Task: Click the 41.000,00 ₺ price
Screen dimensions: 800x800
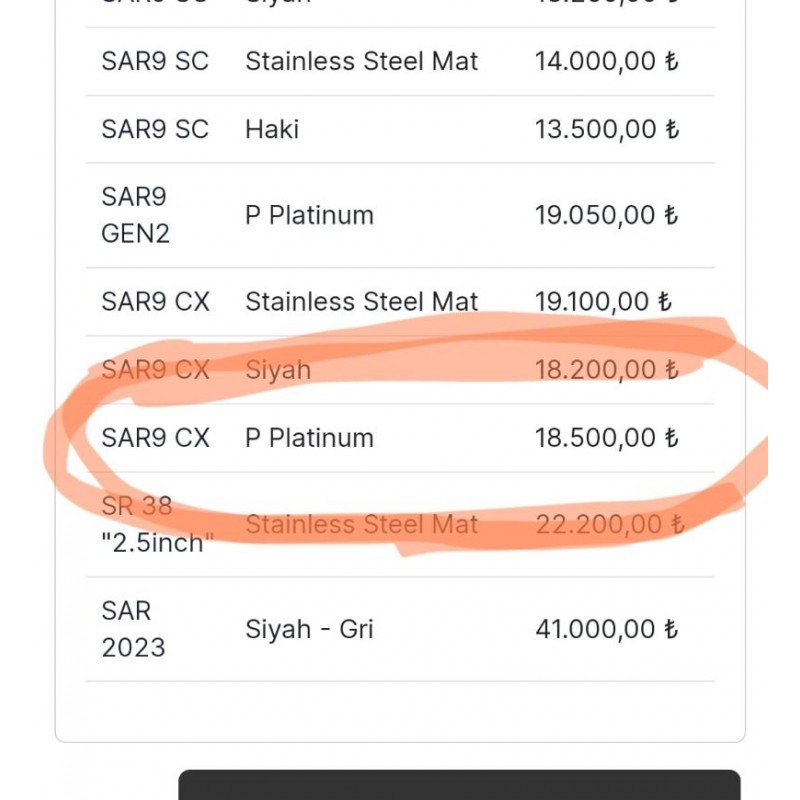Action: click(607, 629)
